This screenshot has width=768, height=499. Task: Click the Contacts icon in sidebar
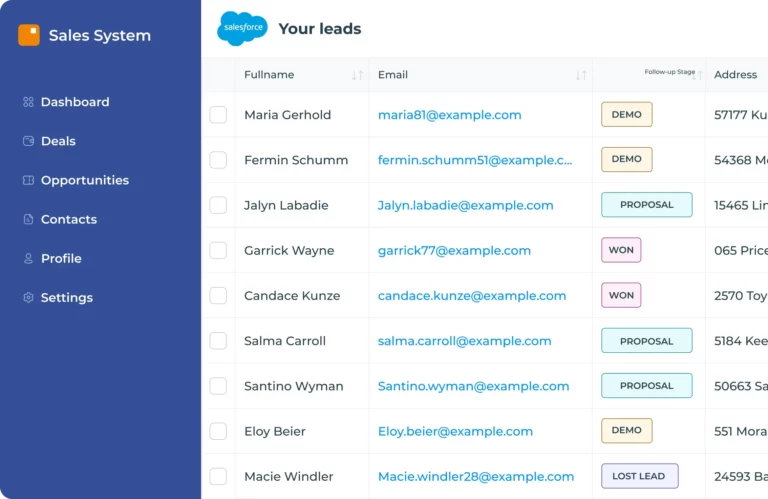coord(28,219)
